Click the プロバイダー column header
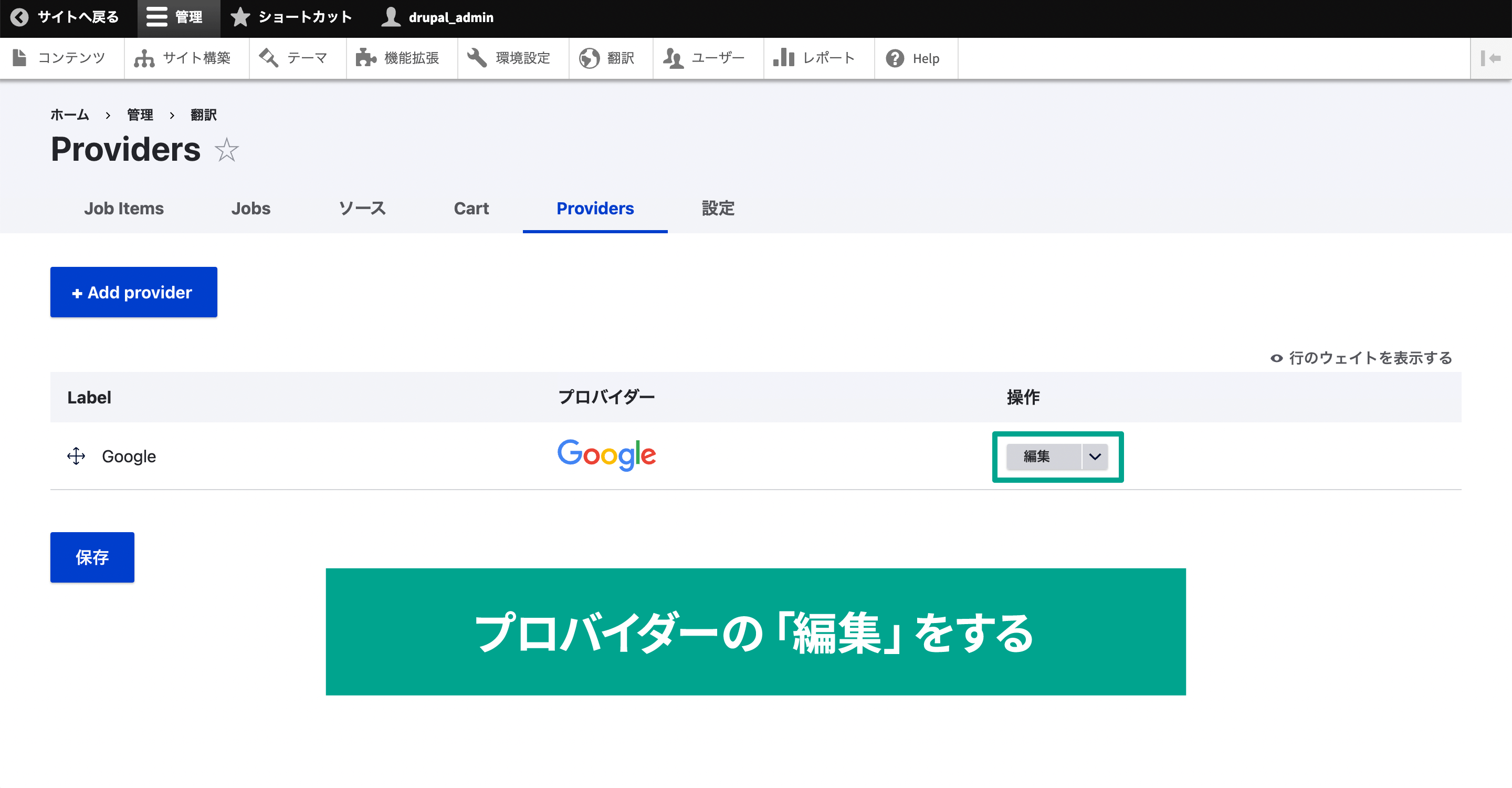1512x788 pixels. [x=606, y=398]
